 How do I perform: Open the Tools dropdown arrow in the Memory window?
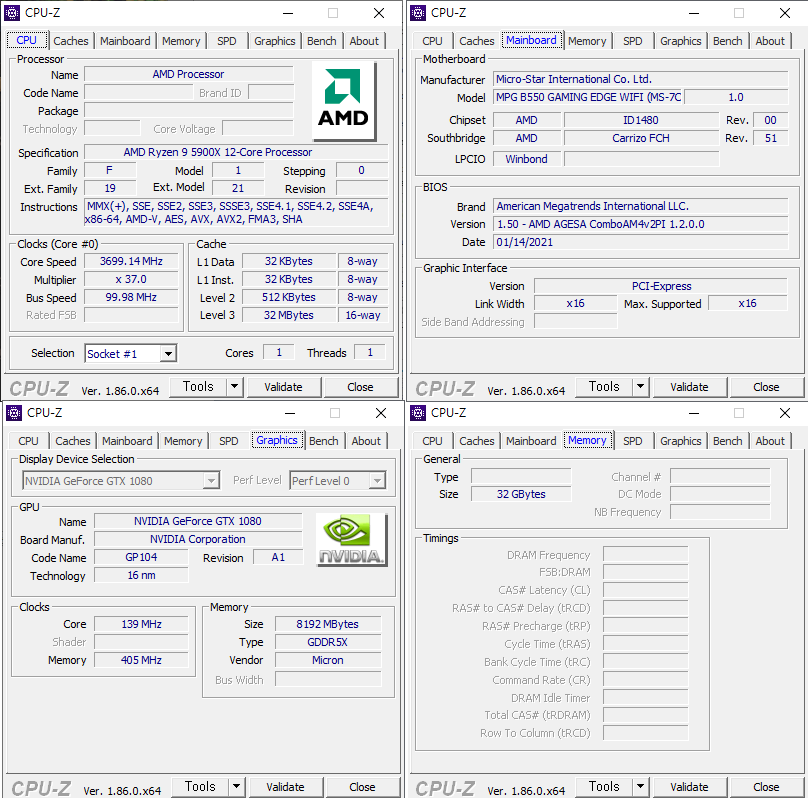tap(640, 787)
